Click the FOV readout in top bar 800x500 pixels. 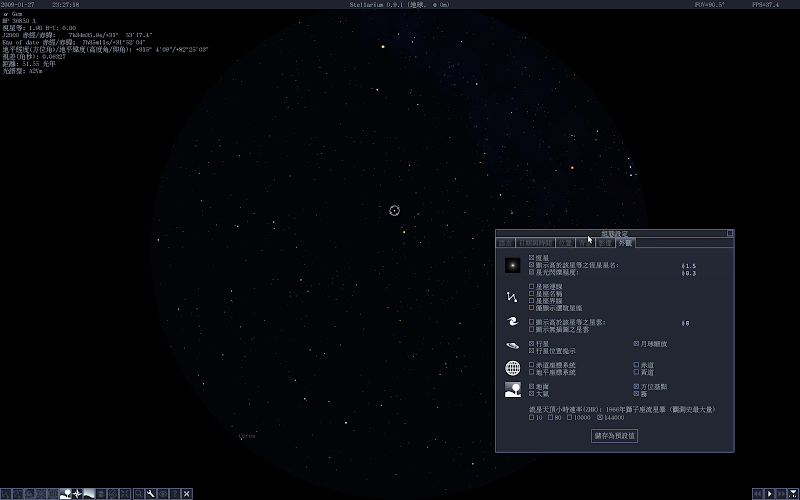(710, 5)
